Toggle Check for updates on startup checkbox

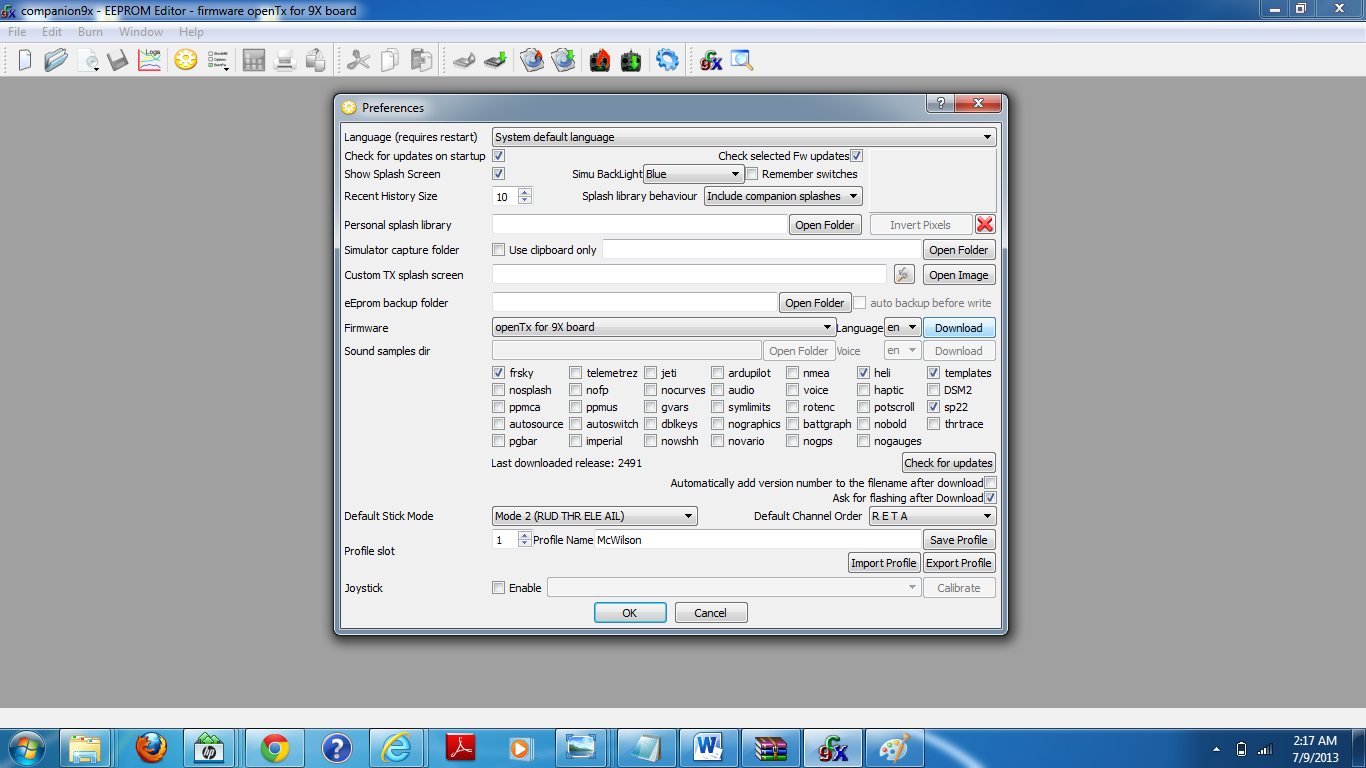(499, 156)
